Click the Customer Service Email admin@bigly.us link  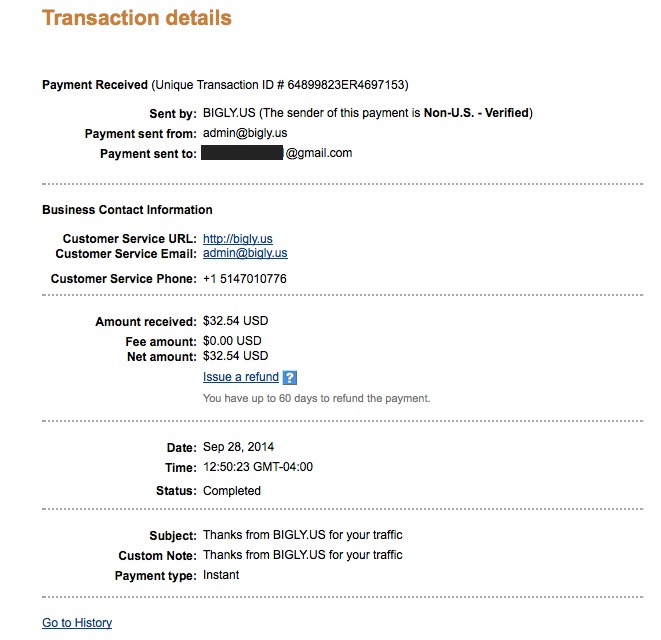[245, 253]
